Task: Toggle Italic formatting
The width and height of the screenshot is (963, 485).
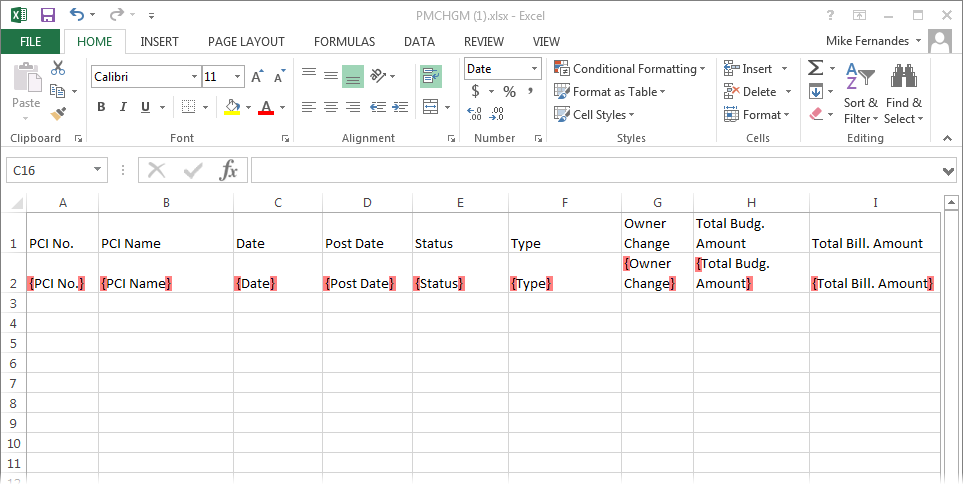Action: pyautogui.click(x=124, y=107)
